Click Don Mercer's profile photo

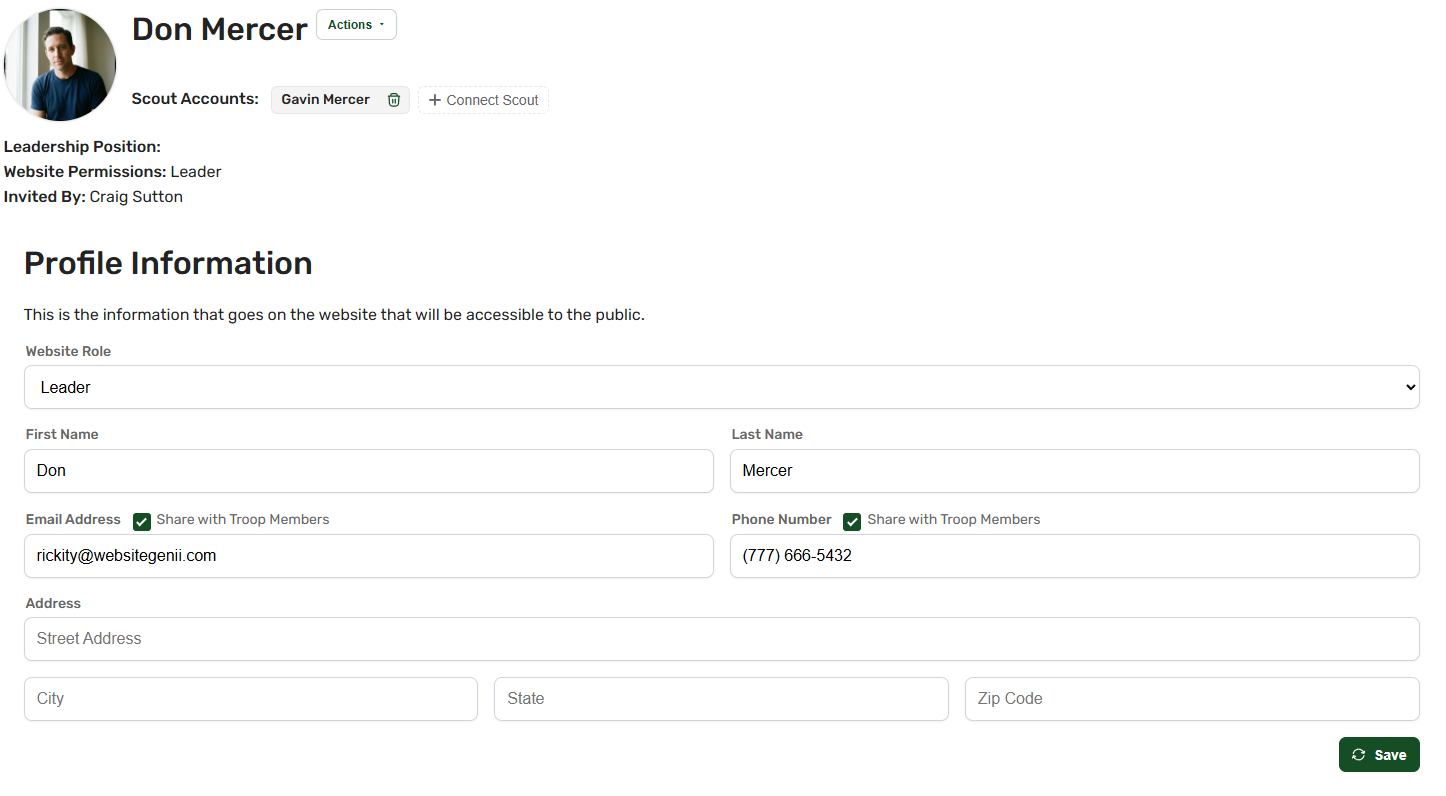[60, 65]
